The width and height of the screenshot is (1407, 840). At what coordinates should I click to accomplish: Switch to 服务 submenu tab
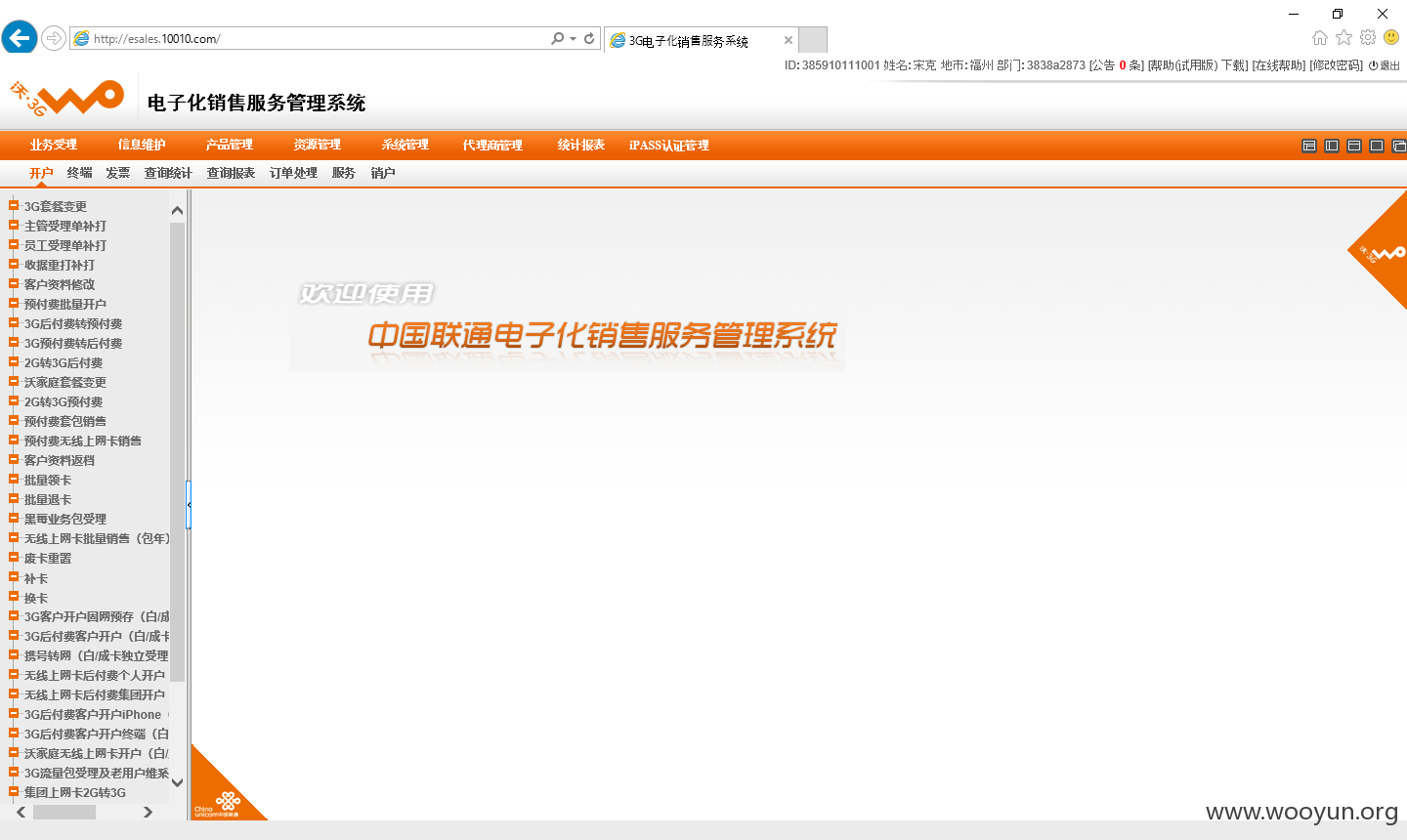pyautogui.click(x=344, y=173)
